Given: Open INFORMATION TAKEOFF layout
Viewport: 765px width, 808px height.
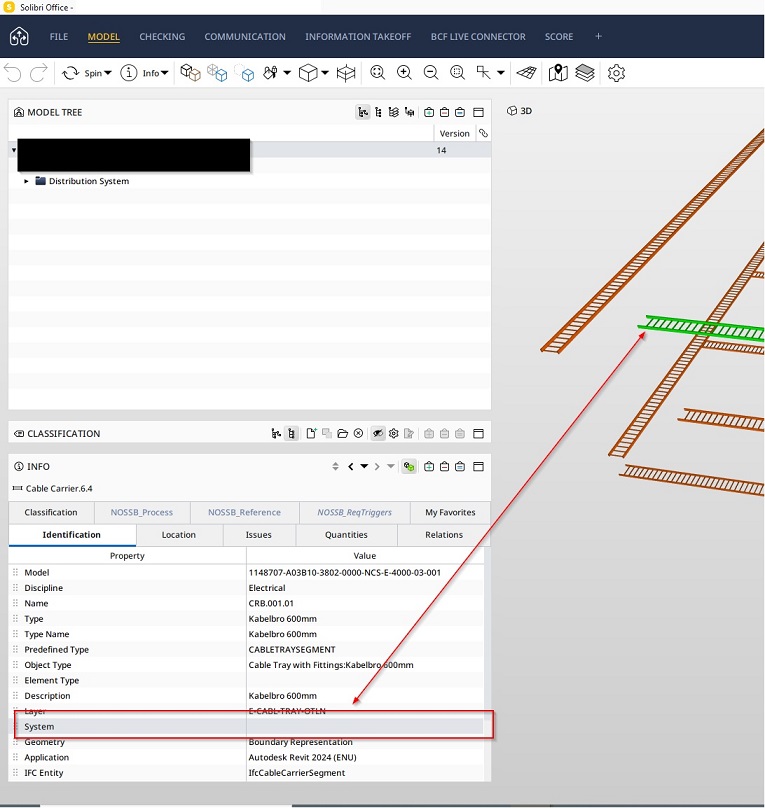Looking at the screenshot, I should [358, 37].
